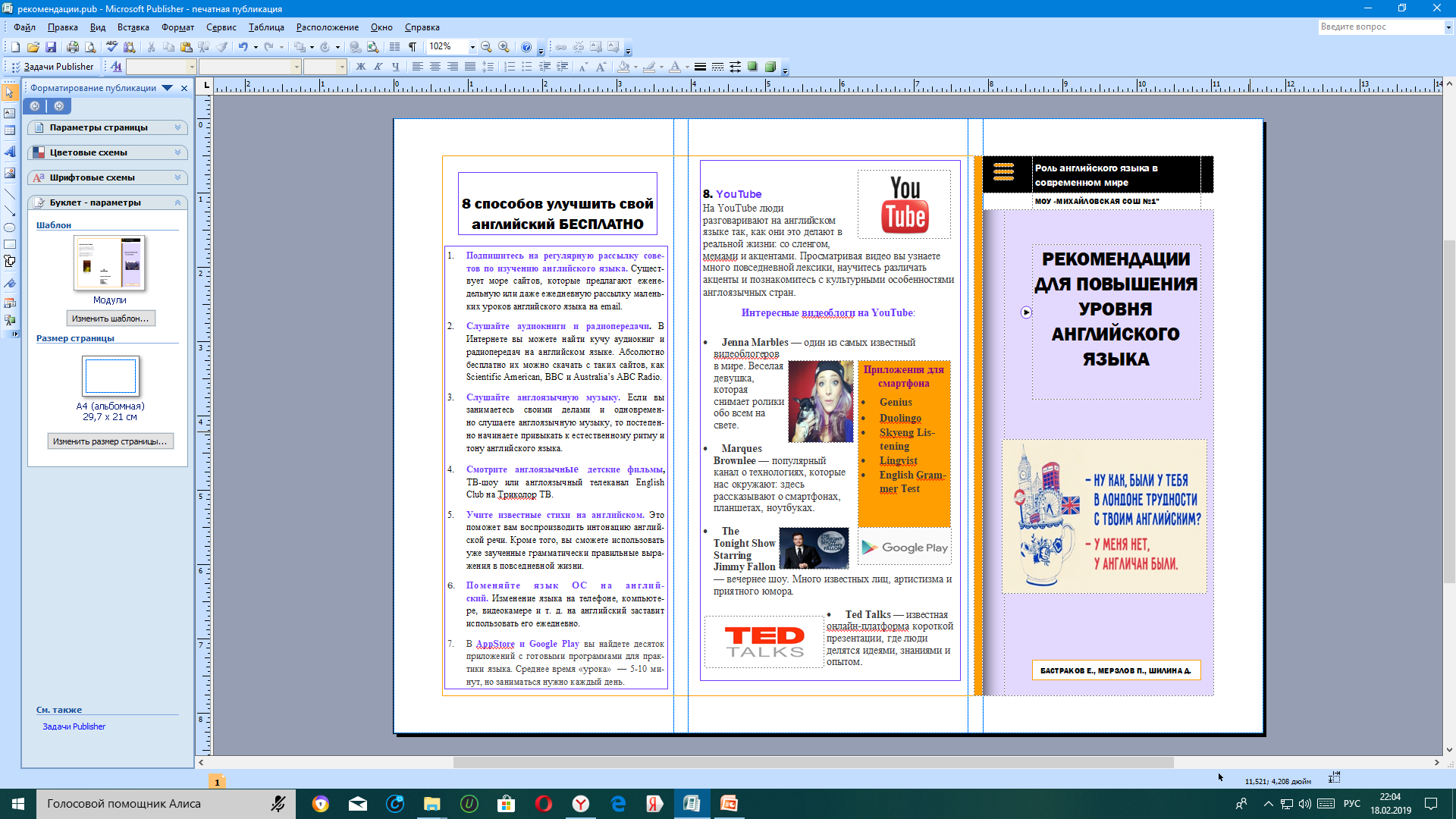Expand the Параметры страницы section
Image resolution: width=1456 pixels, height=819 pixels.
tap(108, 127)
